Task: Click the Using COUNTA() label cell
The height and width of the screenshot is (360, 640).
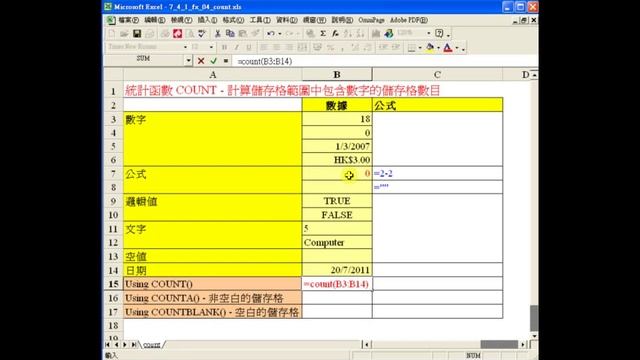Action: click(x=212, y=298)
